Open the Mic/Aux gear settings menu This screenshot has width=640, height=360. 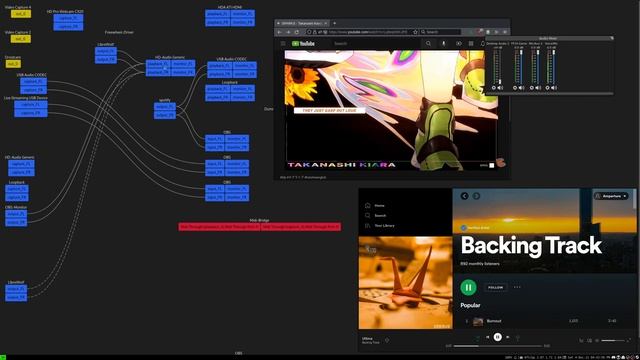[531, 88]
